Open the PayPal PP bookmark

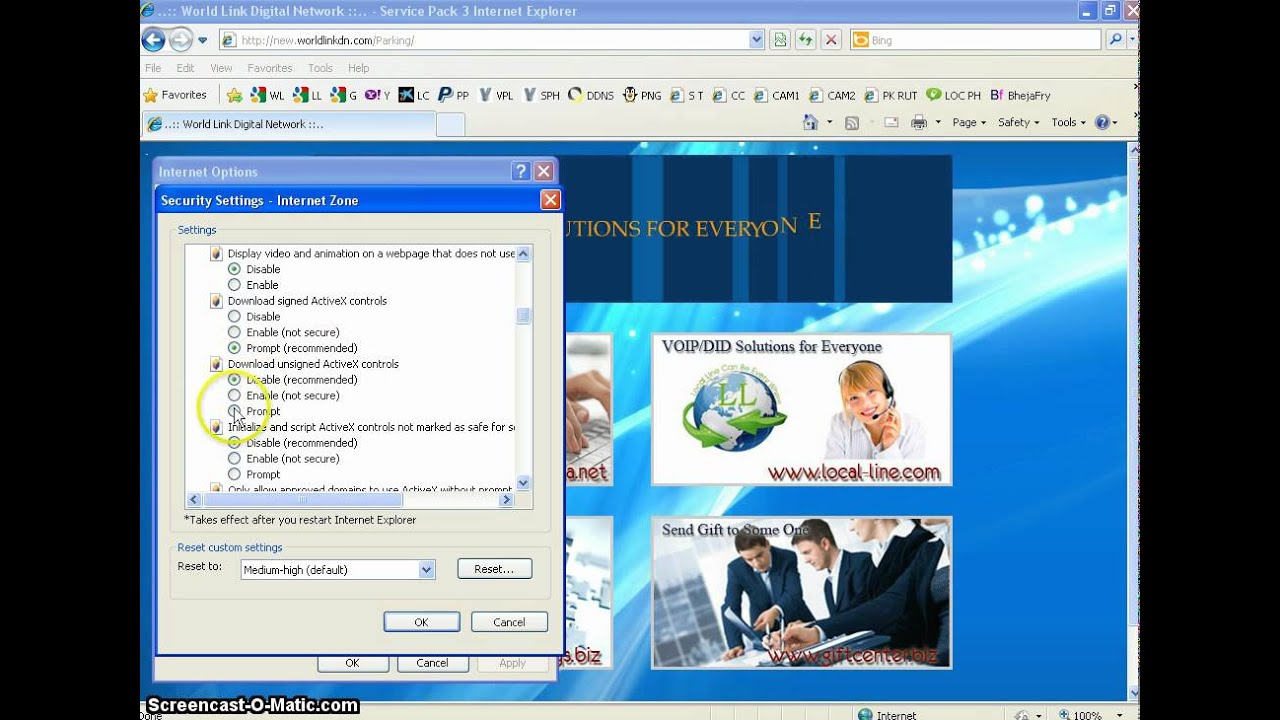click(454, 96)
